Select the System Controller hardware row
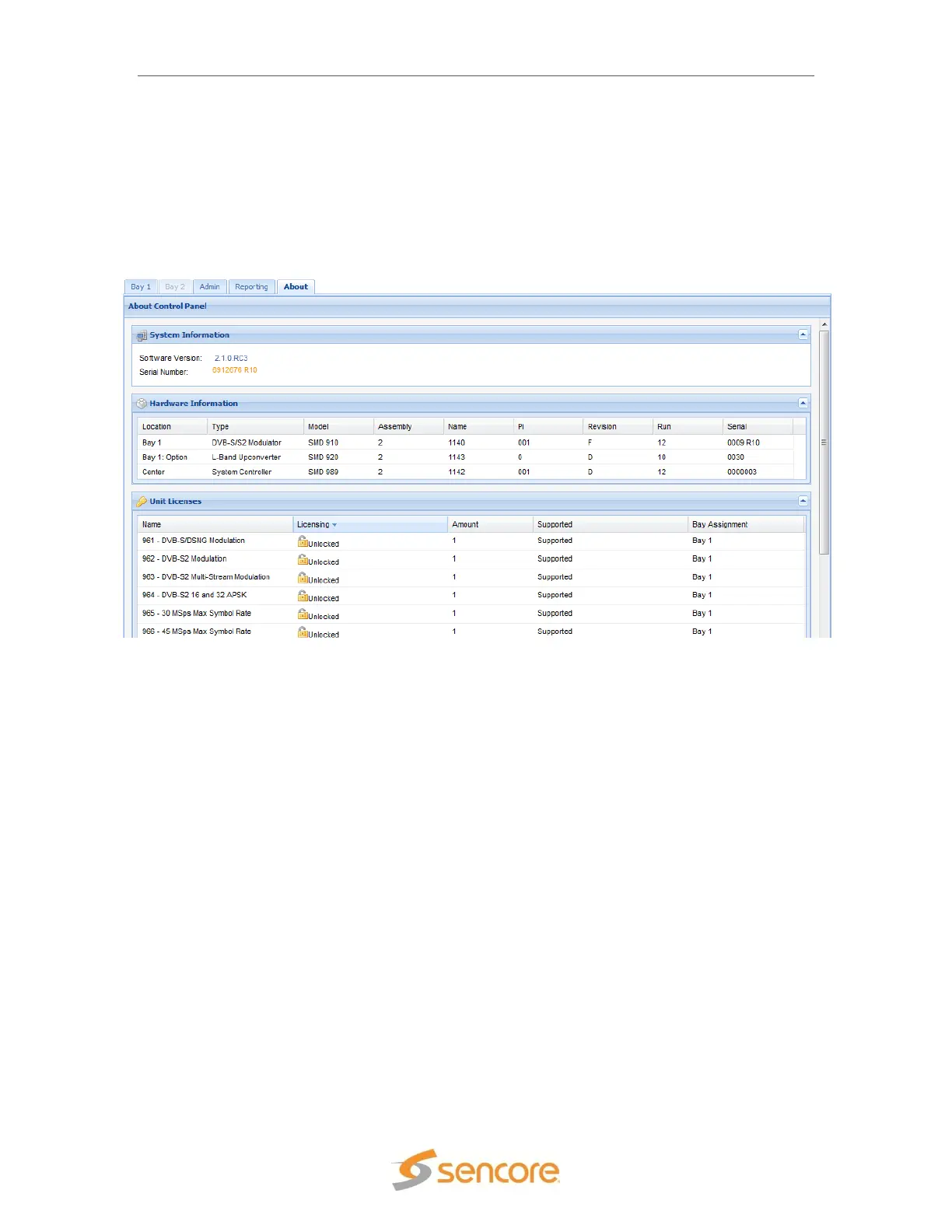 click(x=466, y=472)
